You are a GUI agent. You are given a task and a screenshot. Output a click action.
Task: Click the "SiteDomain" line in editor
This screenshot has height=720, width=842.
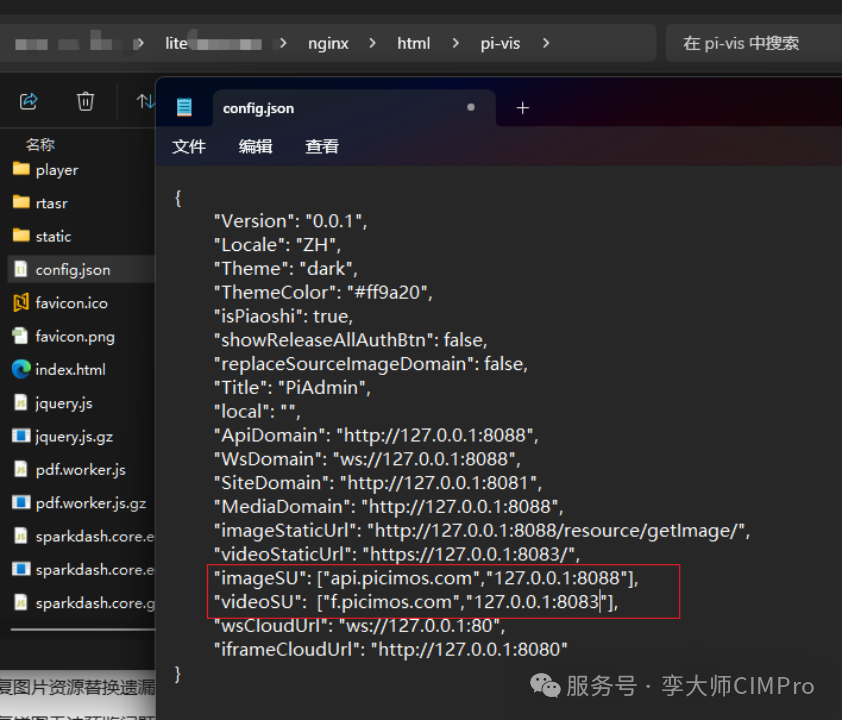coord(378,483)
